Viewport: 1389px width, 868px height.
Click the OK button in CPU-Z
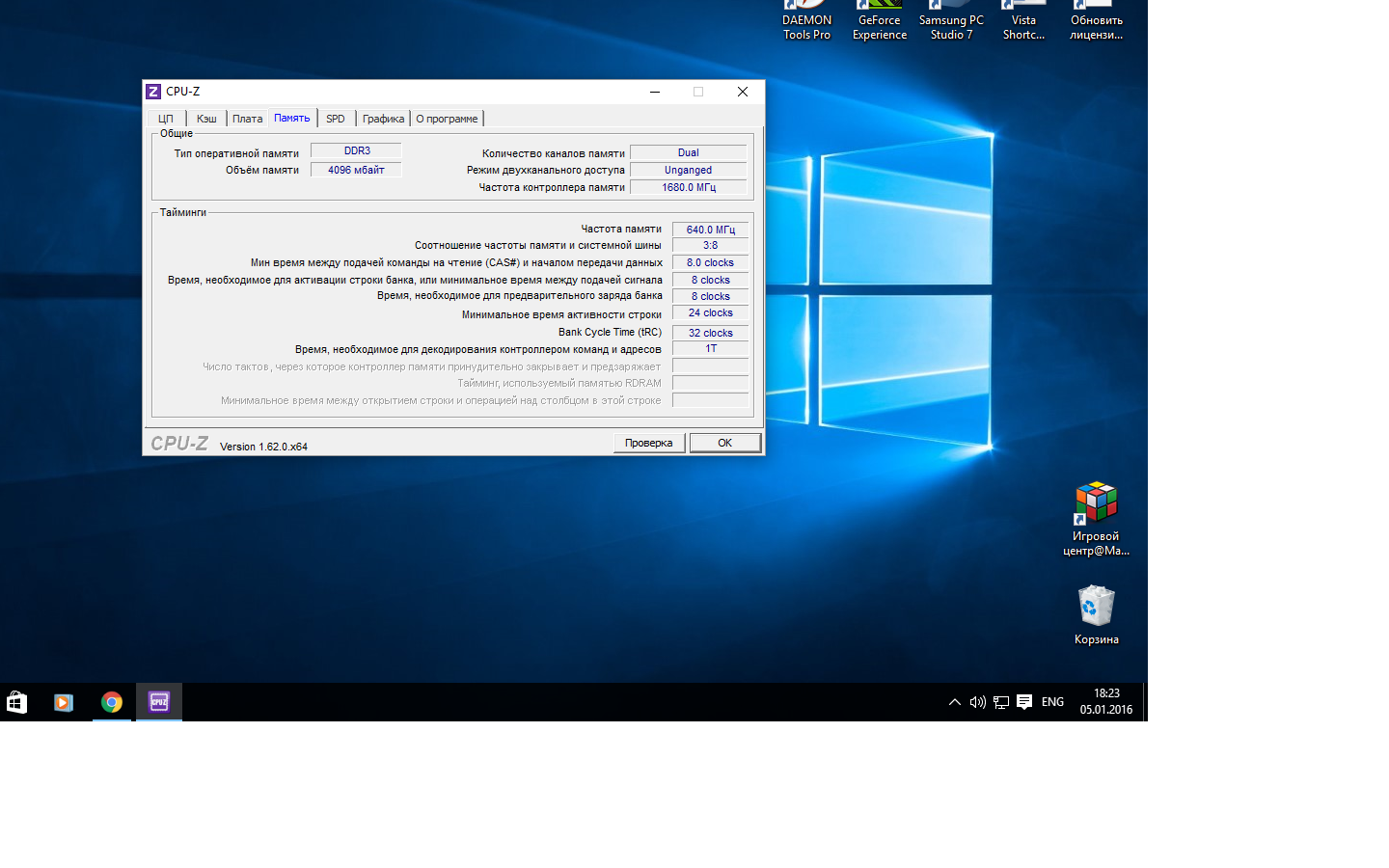724,443
